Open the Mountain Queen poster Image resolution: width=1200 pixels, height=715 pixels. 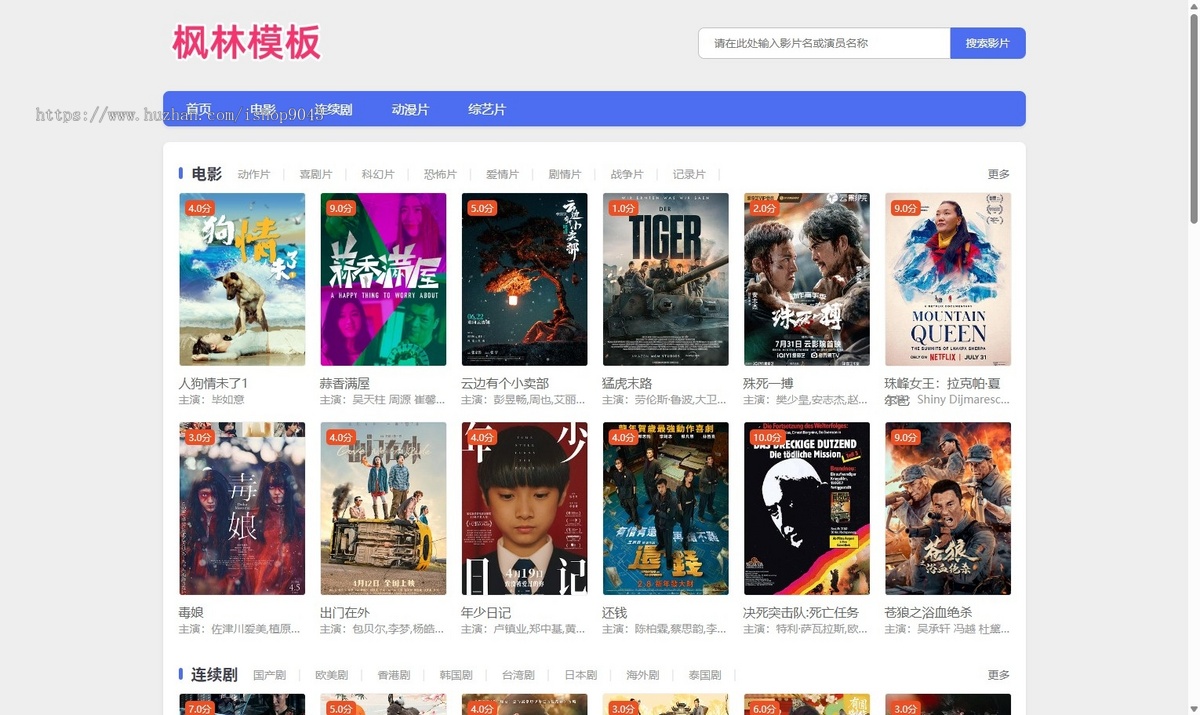point(947,279)
